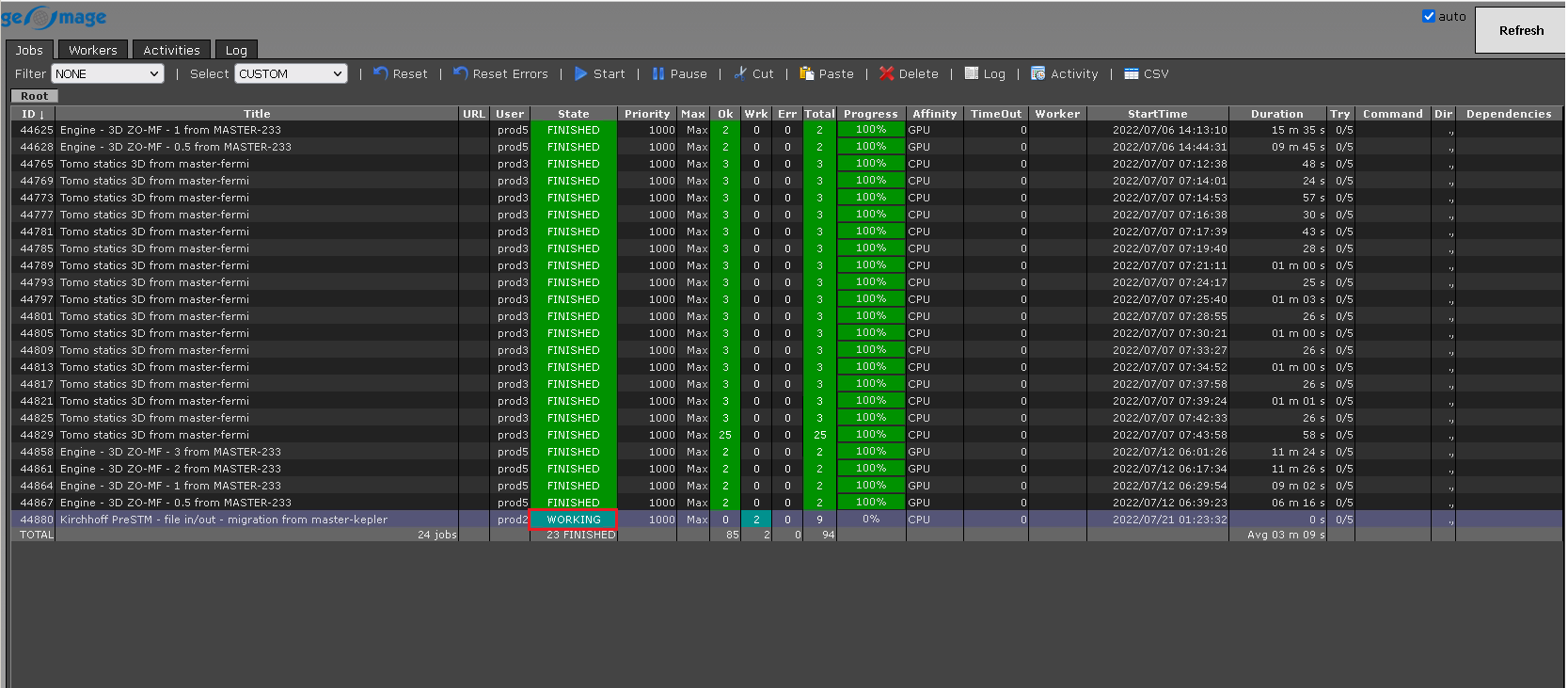Screen dimensions: 1568x688
Task: Click the Reset icon in toolbar
Action: pos(381,73)
